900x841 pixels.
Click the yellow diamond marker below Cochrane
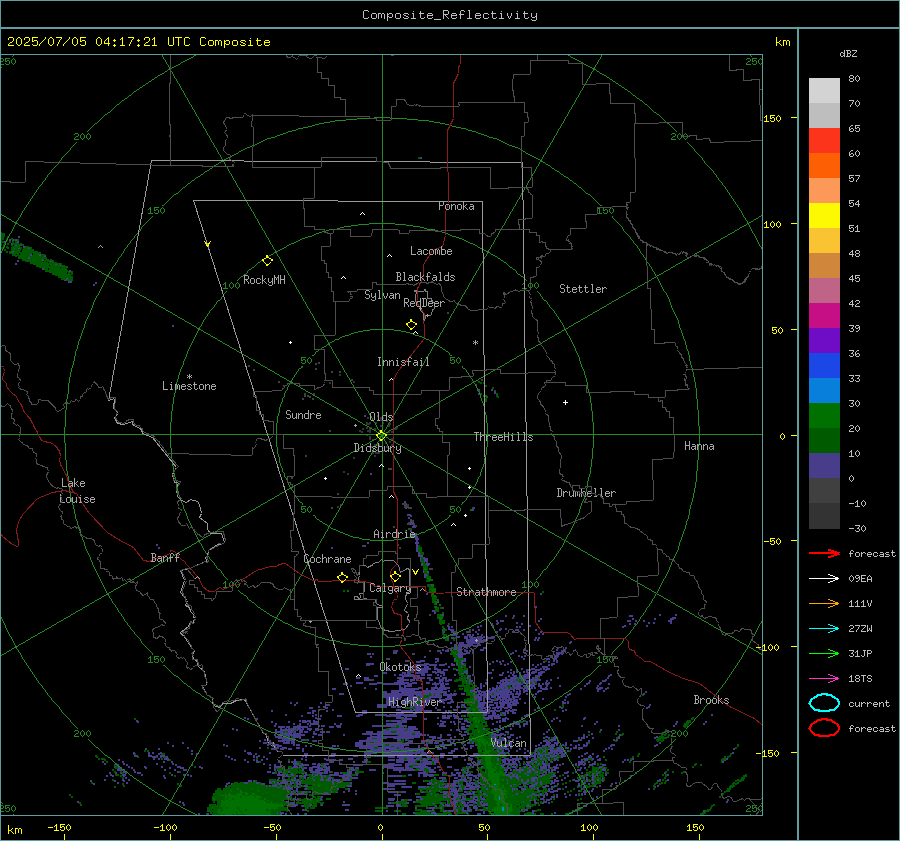pos(343,577)
